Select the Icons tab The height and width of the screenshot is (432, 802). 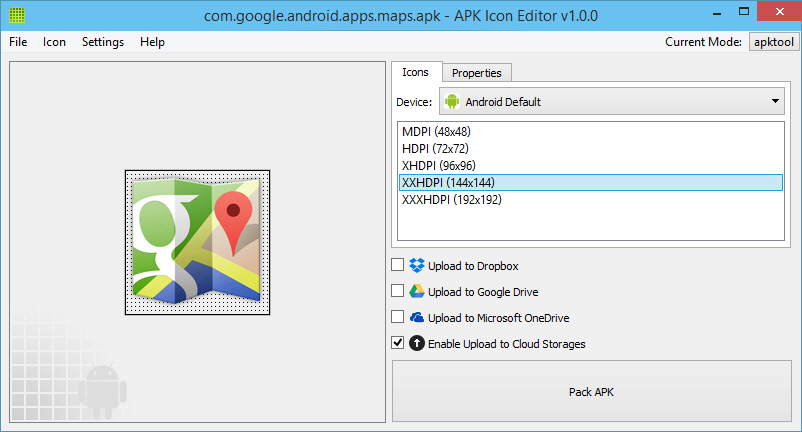pos(415,72)
